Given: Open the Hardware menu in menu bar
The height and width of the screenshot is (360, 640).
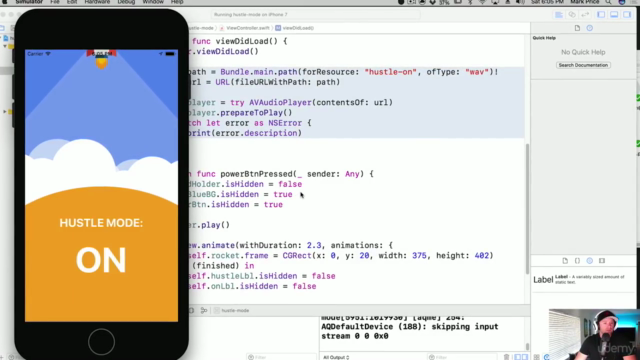Looking at the screenshot, I should tap(97, 2).
